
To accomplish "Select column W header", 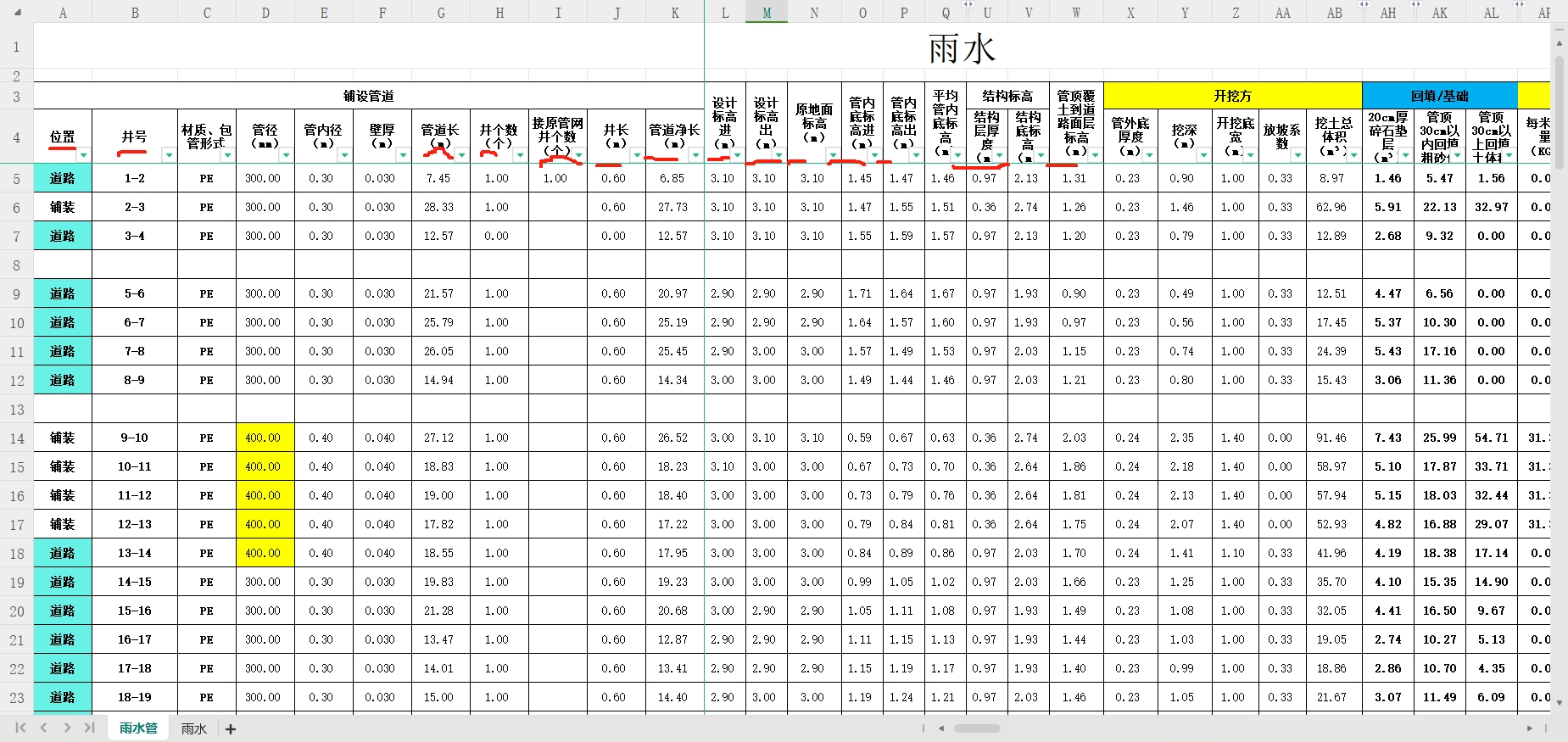I will pyautogui.click(x=1076, y=13).
